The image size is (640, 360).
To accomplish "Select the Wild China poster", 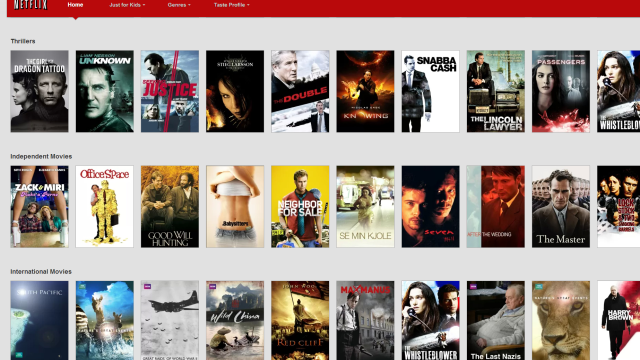I will pyautogui.click(x=235, y=320).
